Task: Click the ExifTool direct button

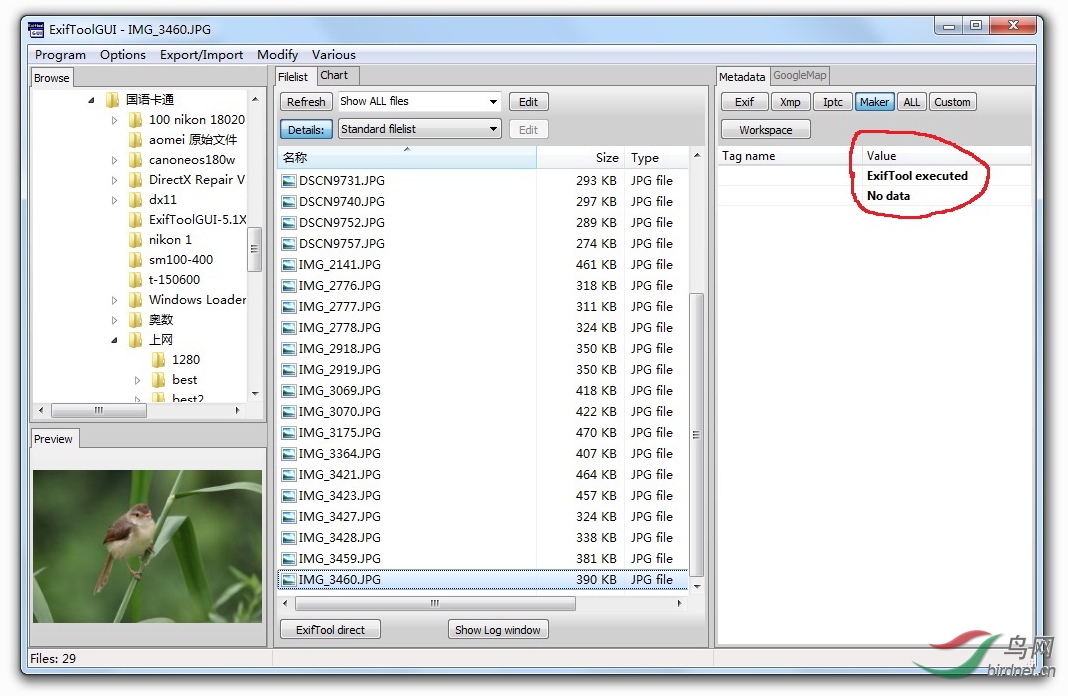Action: tap(331, 630)
